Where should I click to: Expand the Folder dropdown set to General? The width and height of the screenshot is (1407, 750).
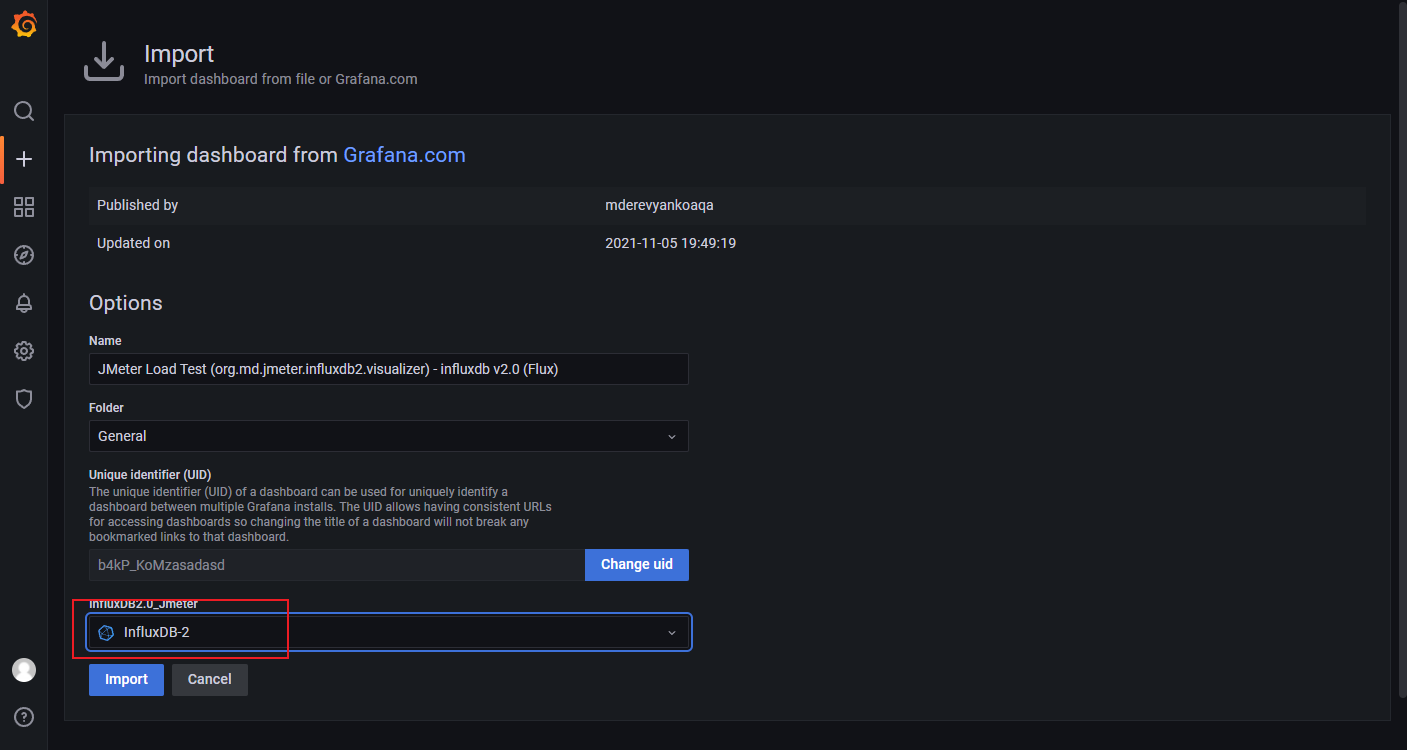coord(388,436)
